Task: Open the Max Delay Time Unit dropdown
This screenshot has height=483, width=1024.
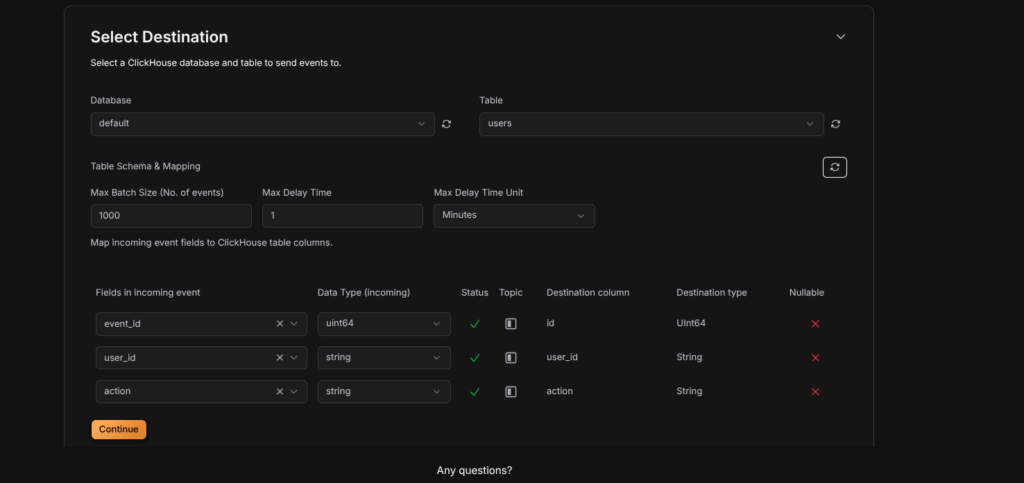Action: tap(513, 215)
